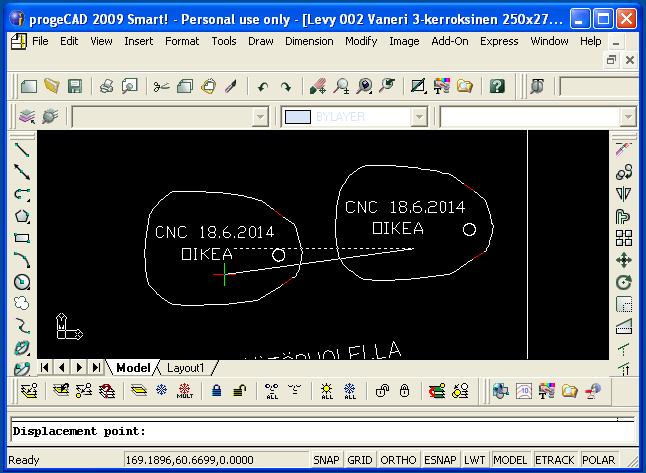Toggle SNAP mode in status bar

[325, 460]
